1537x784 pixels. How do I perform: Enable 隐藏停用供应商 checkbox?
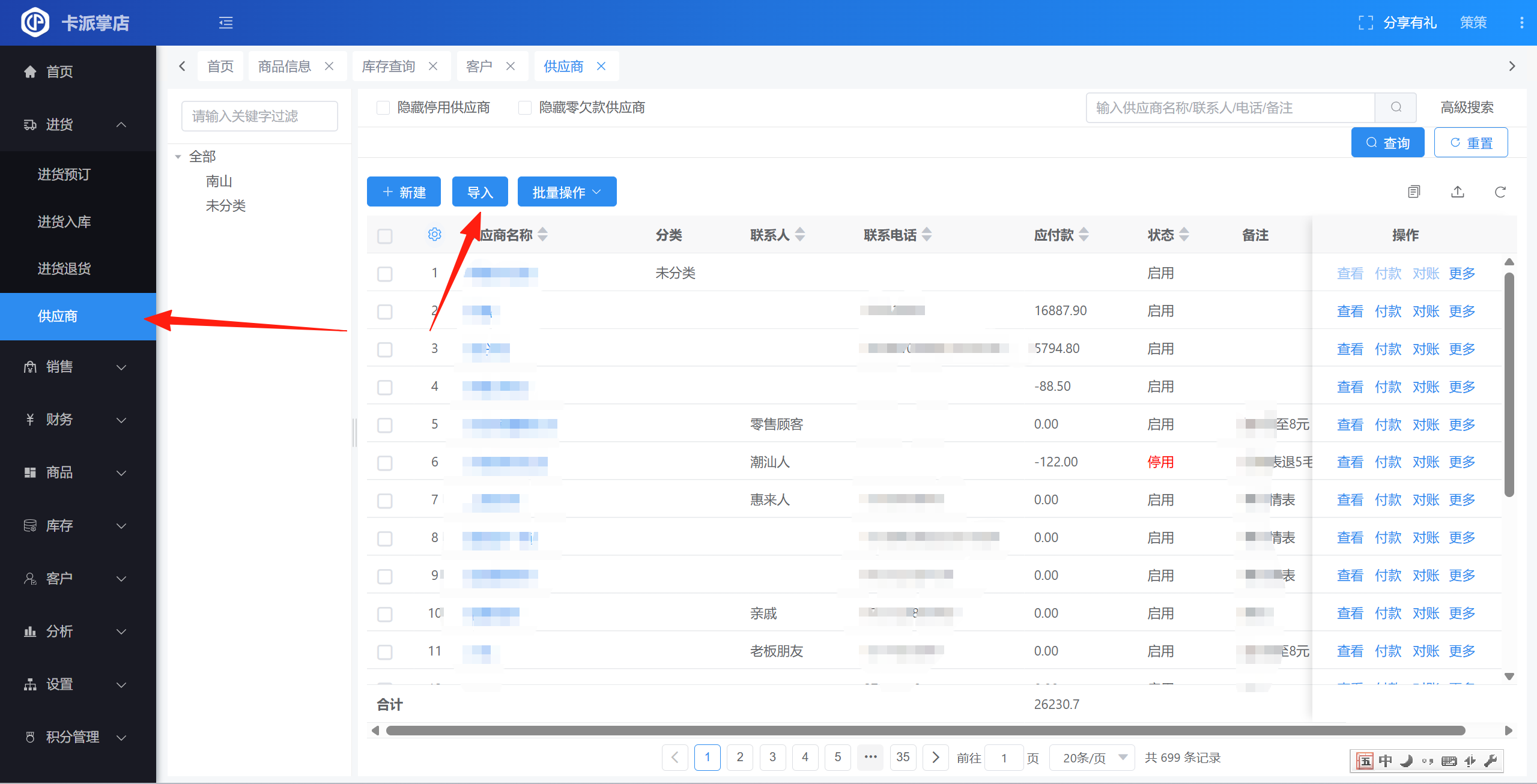pyautogui.click(x=383, y=107)
